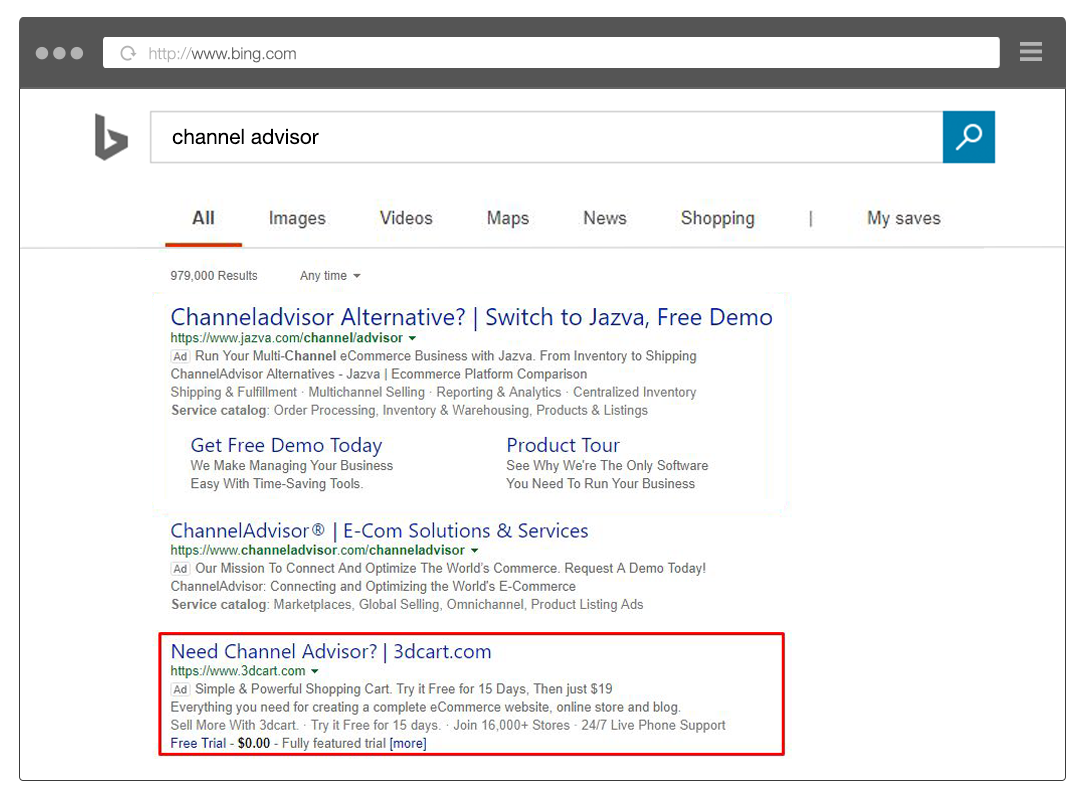Viewport: 1089px width, 794px height.
Task: Click the https://www.3dcart.com URL
Action: (238, 672)
